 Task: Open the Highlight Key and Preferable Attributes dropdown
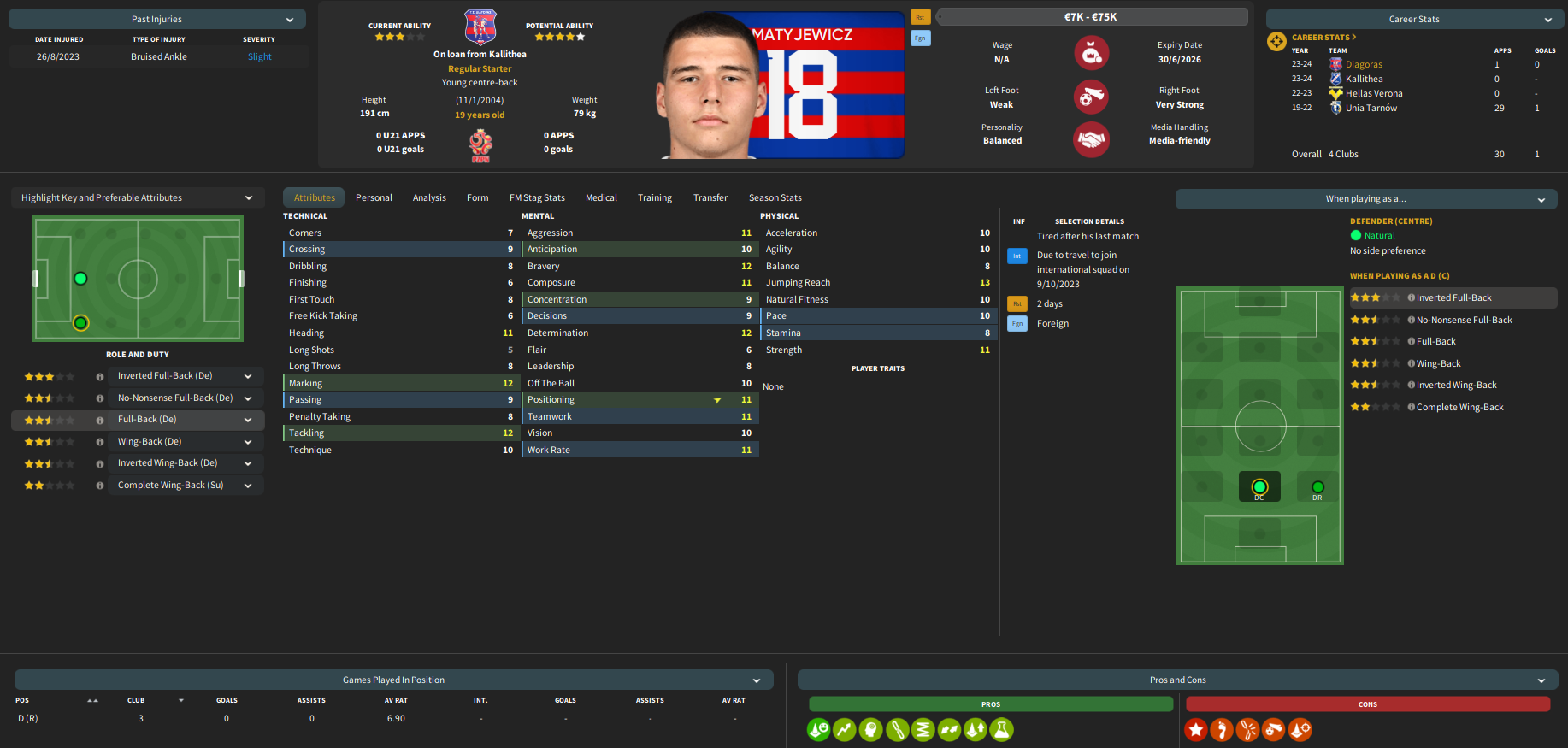[x=137, y=197]
